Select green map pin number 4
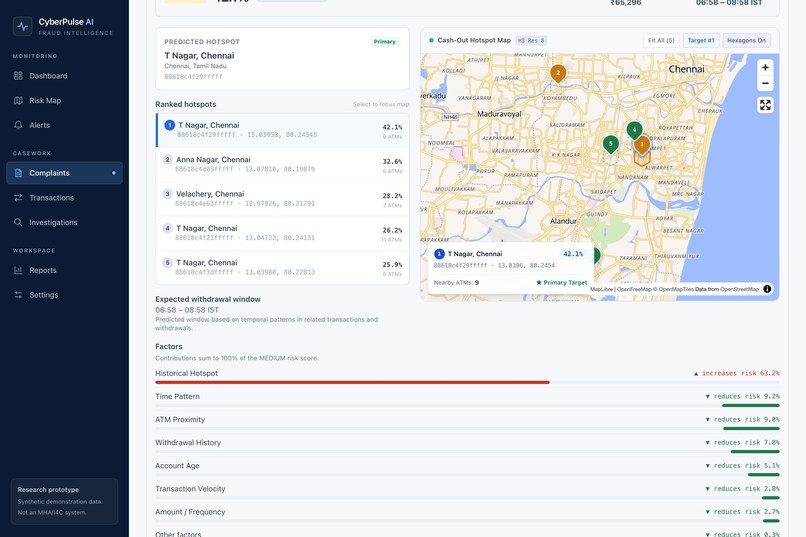Screen dimensions: 806x537 click(634, 130)
